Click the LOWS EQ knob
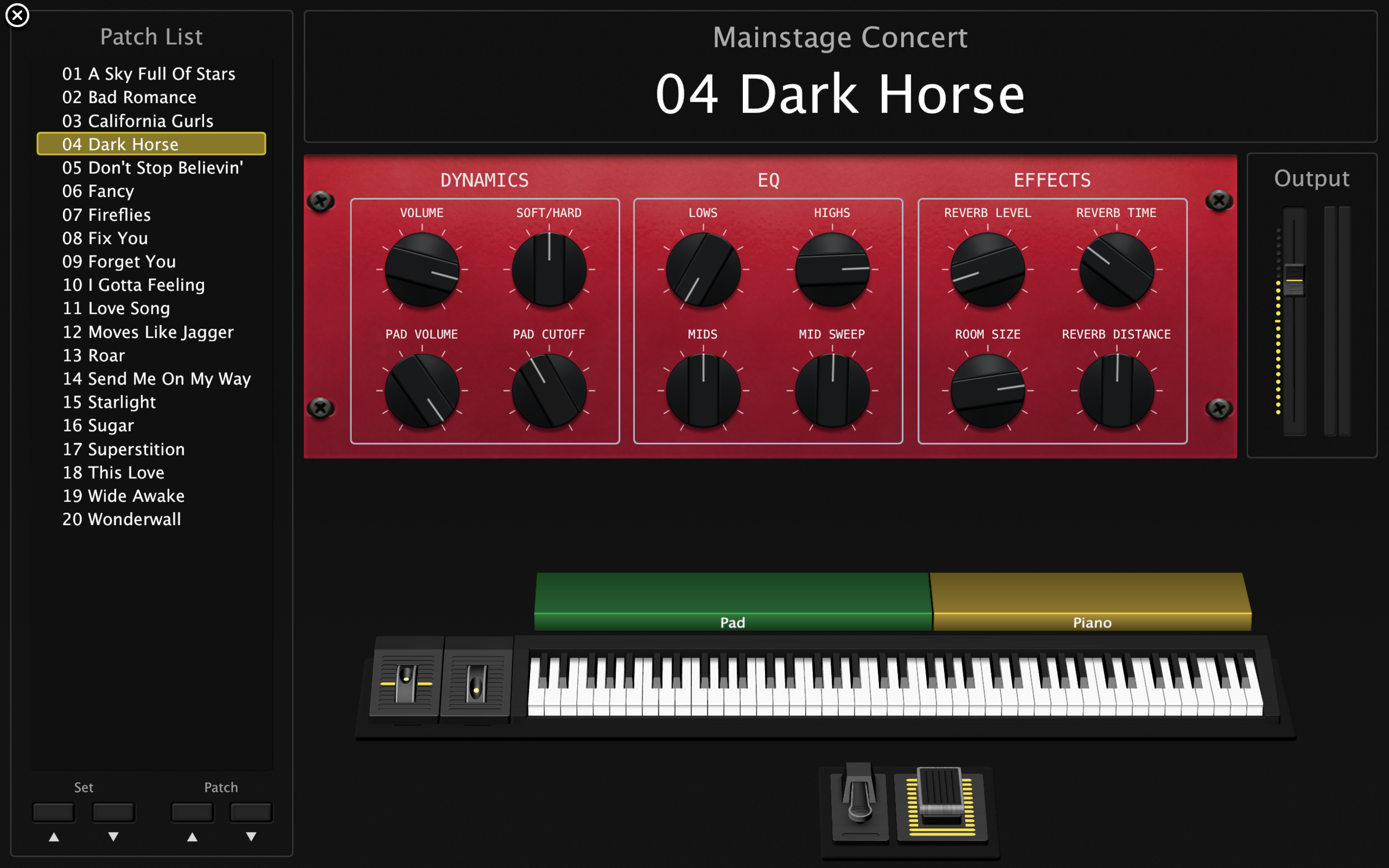 tap(703, 269)
